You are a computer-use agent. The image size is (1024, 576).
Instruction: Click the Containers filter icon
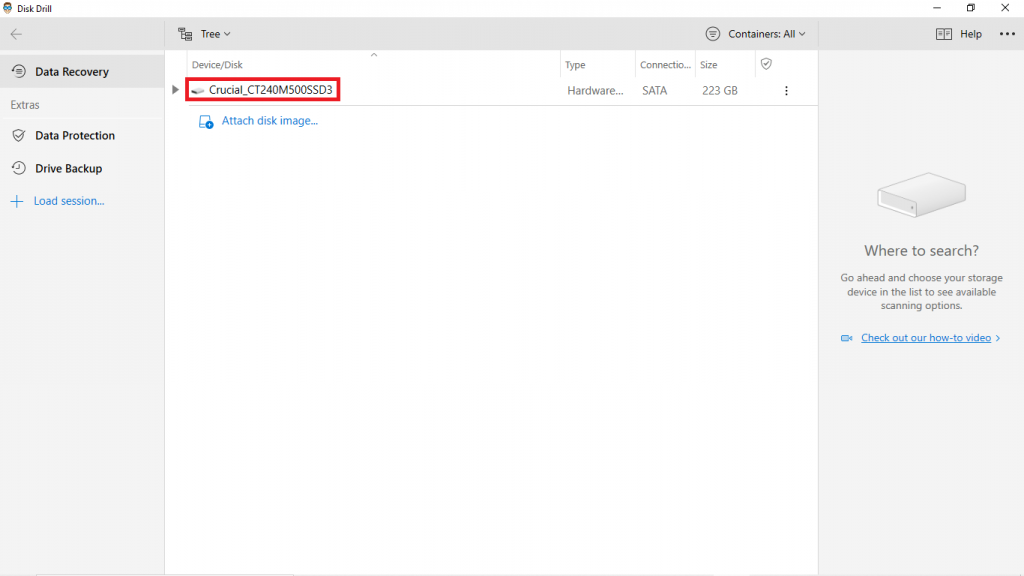click(x=712, y=33)
